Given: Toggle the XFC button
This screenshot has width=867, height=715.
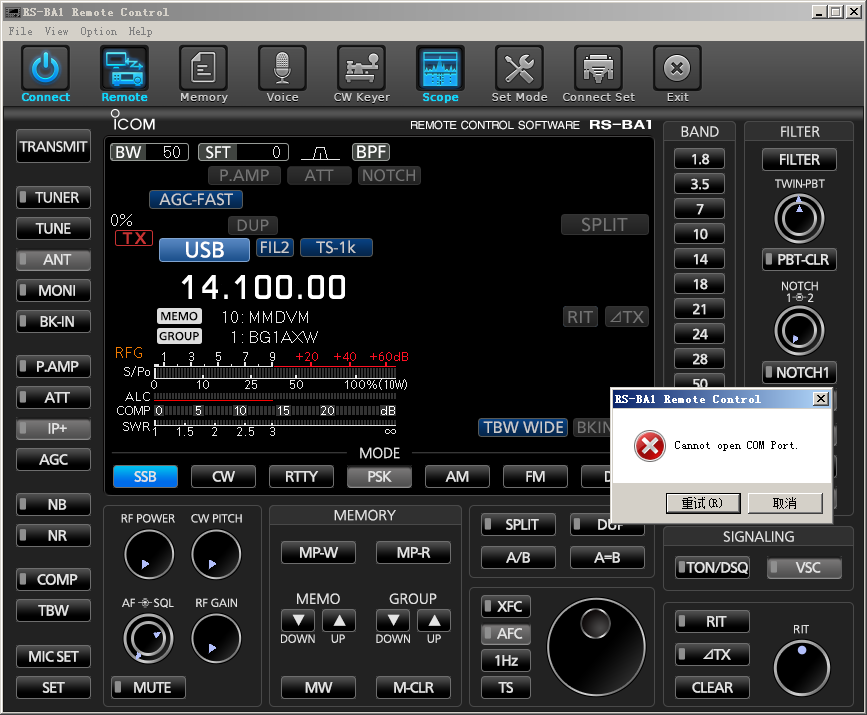Looking at the screenshot, I should click(506, 607).
